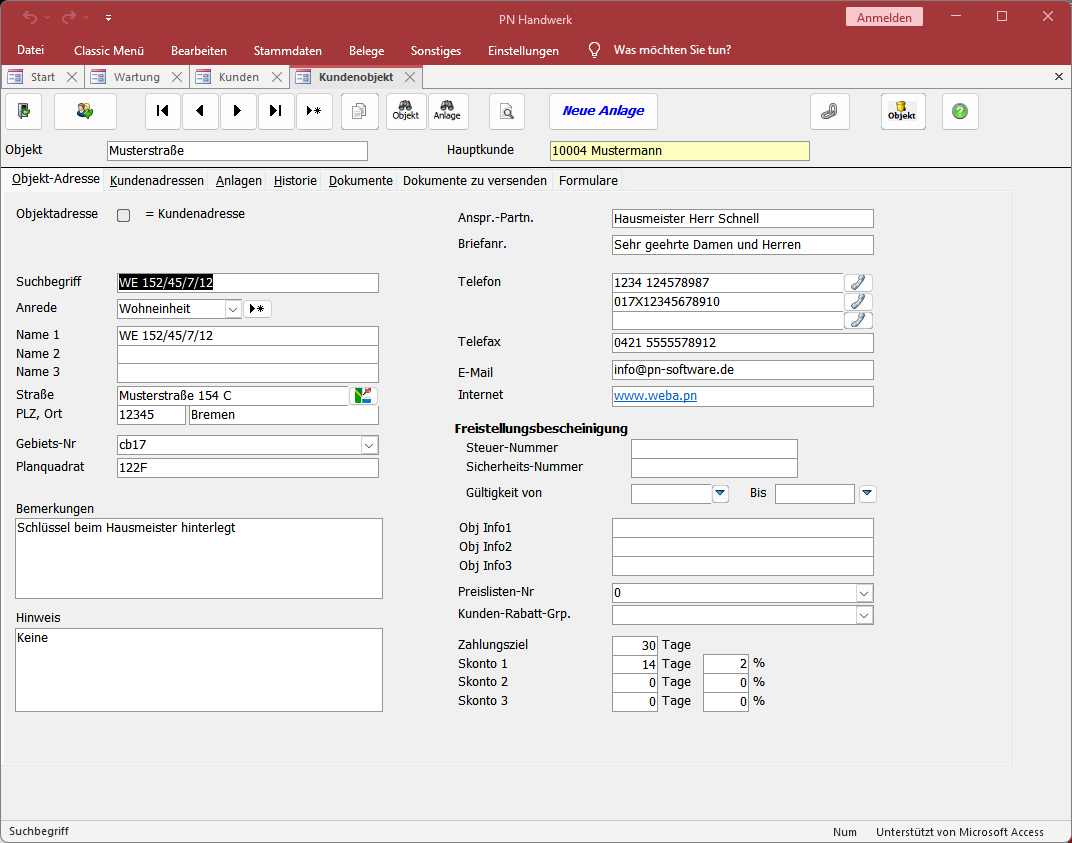Click the copy record icon

point(360,111)
